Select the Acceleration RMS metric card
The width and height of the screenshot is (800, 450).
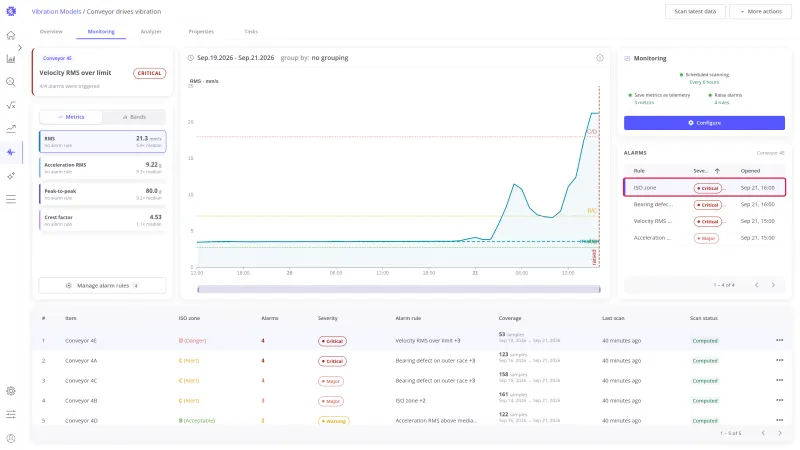tap(103, 168)
